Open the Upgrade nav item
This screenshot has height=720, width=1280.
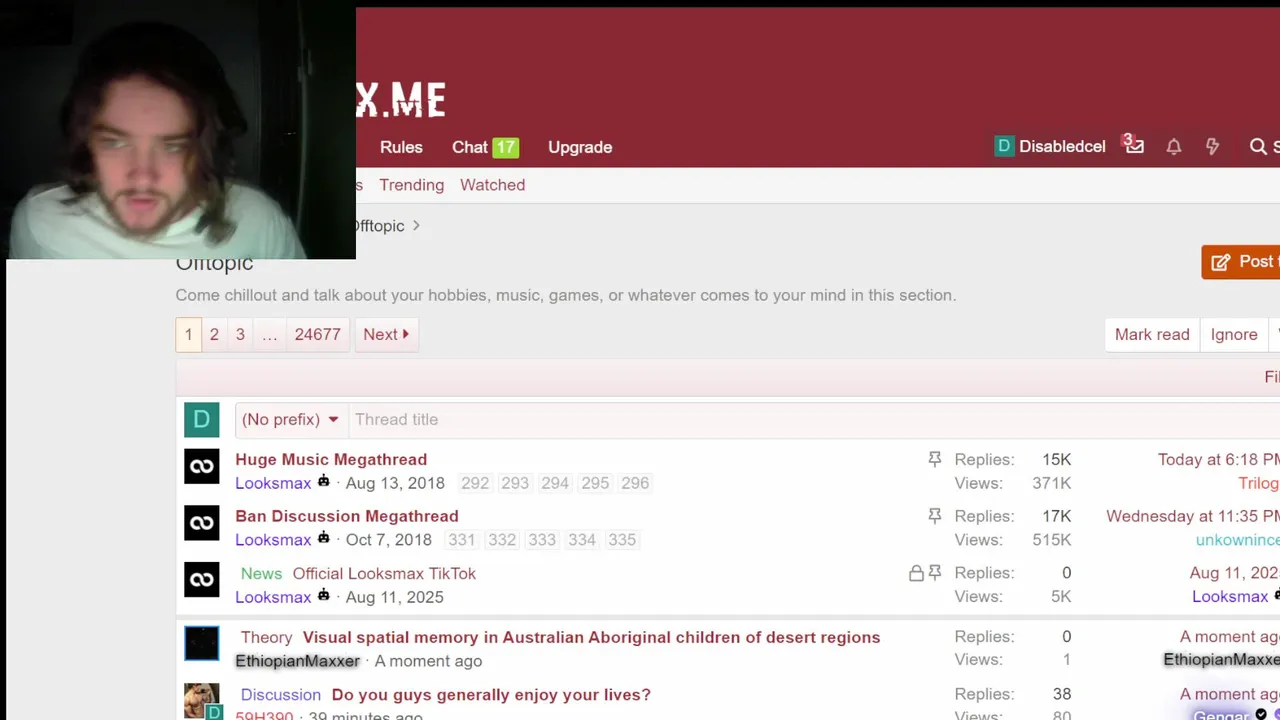tap(580, 147)
